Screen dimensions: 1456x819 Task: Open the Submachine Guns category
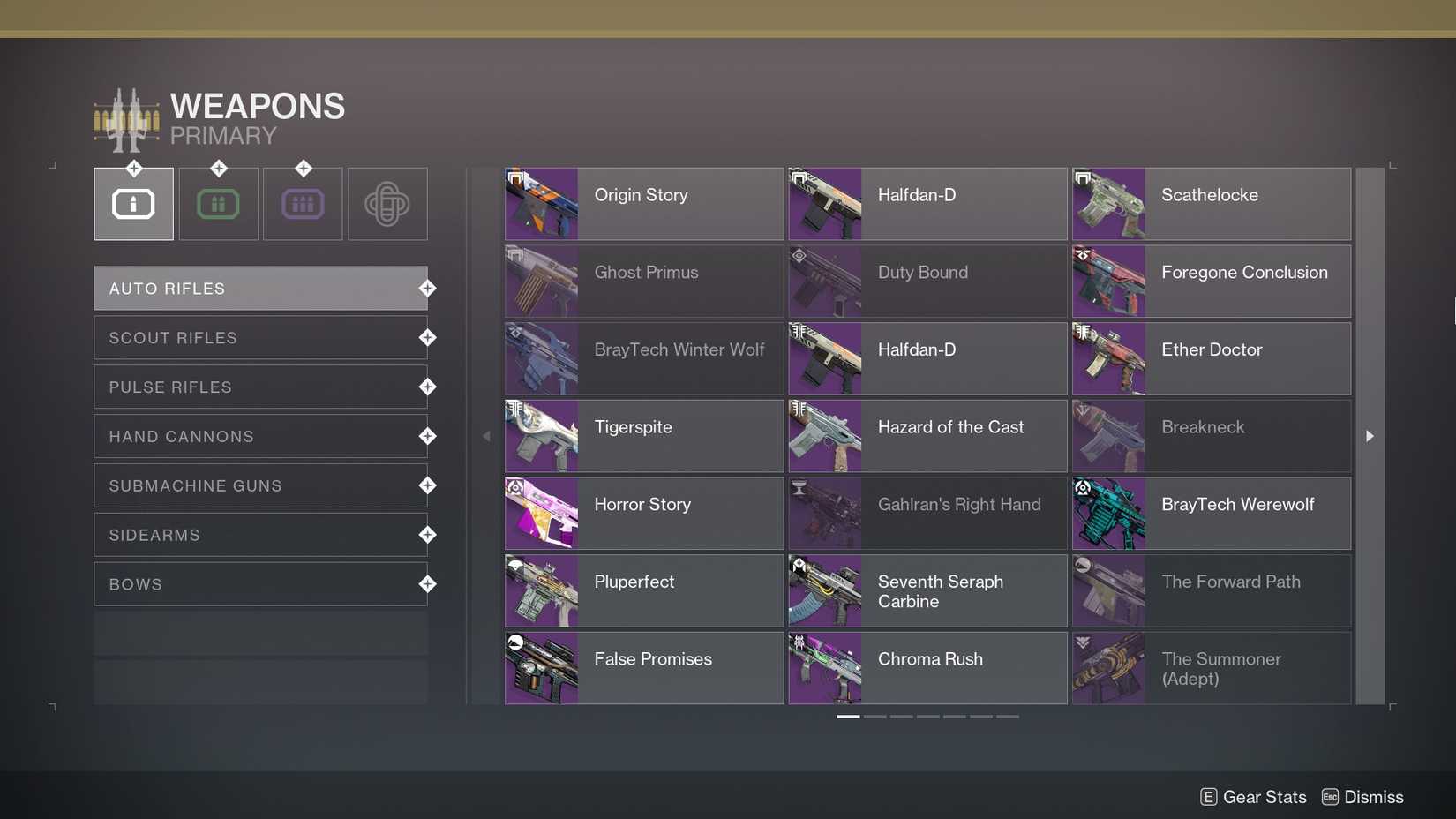[x=260, y=486]
